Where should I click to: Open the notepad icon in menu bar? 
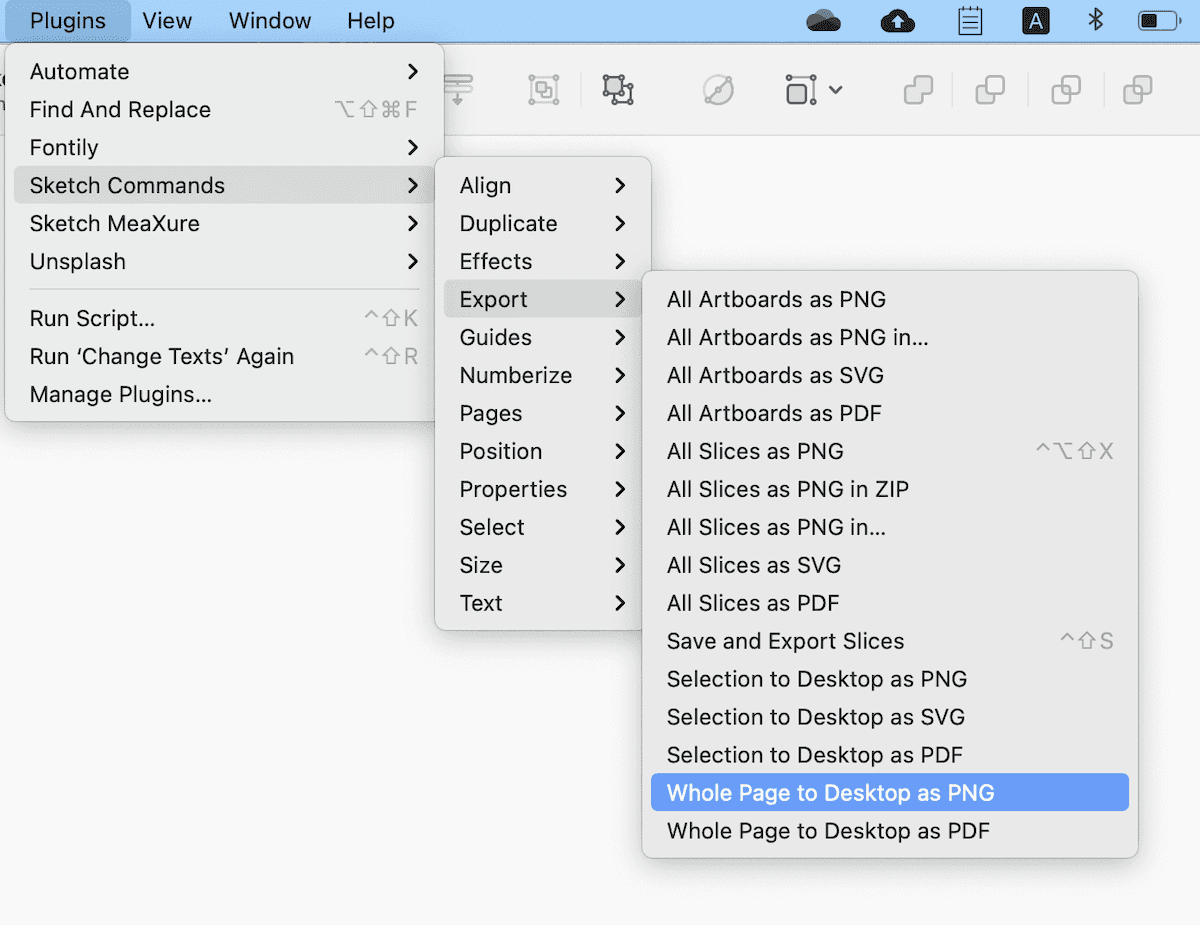tap(969, 20)
